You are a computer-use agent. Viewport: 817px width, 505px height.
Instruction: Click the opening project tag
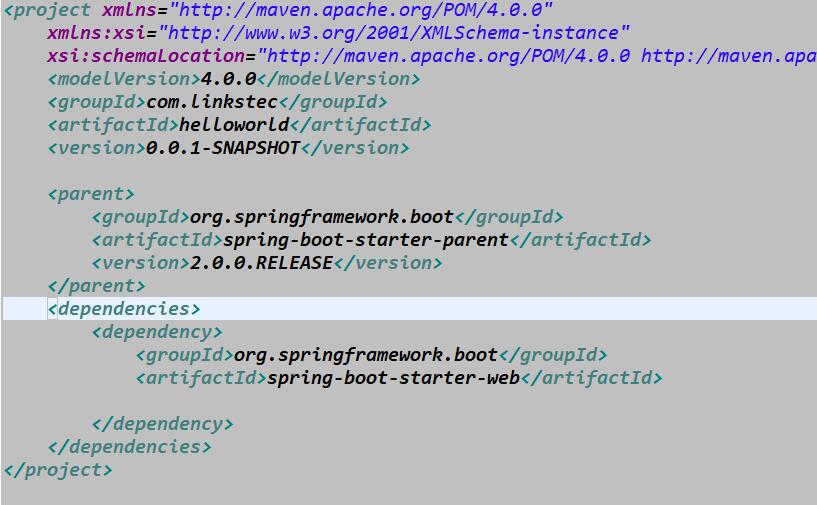(47, 10)
